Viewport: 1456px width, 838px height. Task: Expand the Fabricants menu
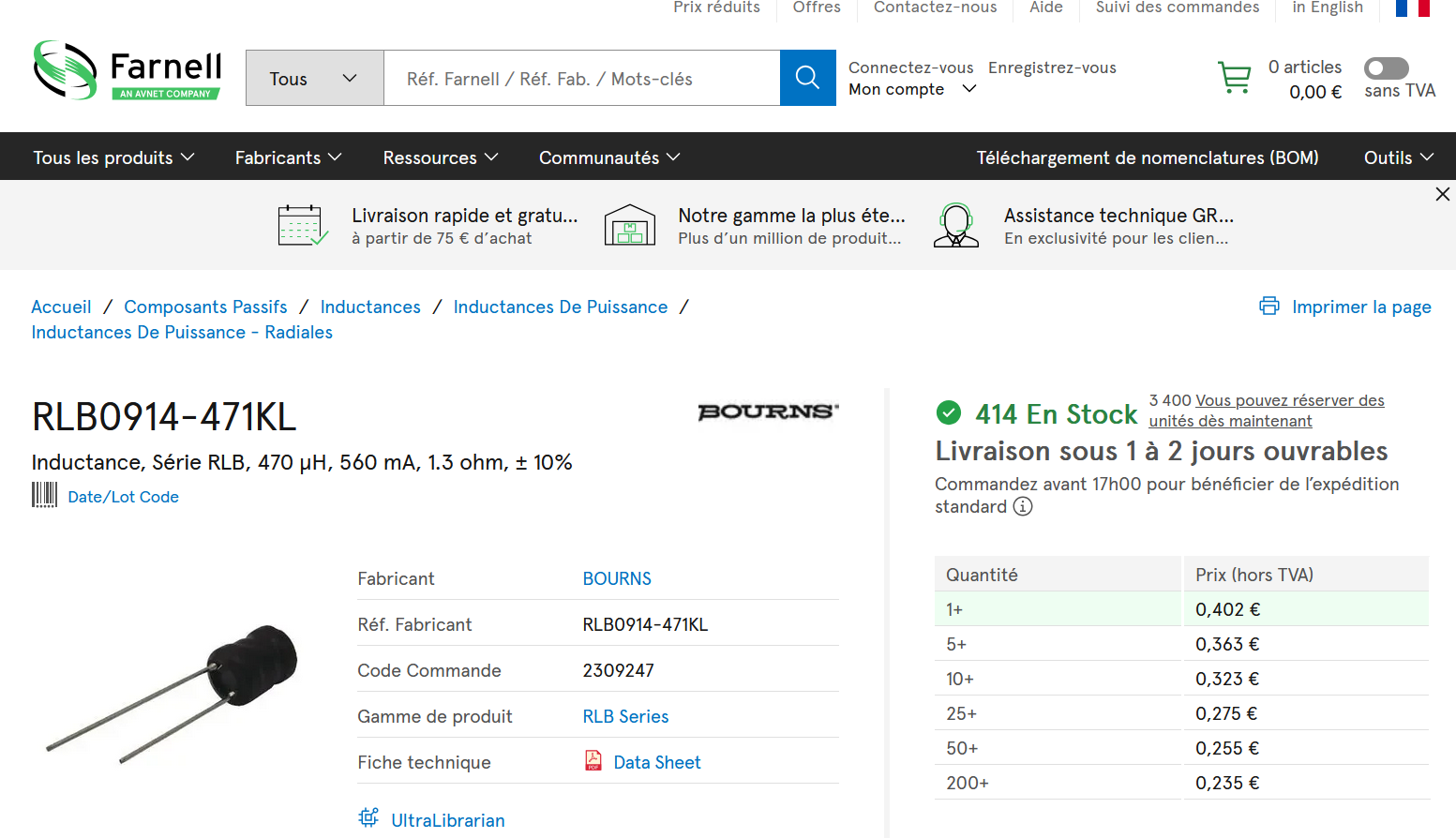point(288,157)
